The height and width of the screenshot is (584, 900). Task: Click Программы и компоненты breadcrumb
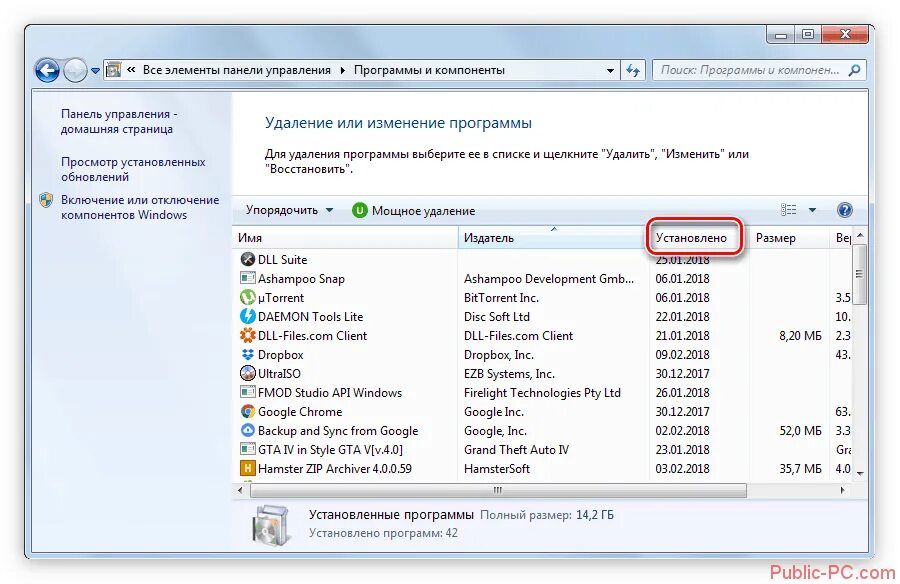point(429,70)
